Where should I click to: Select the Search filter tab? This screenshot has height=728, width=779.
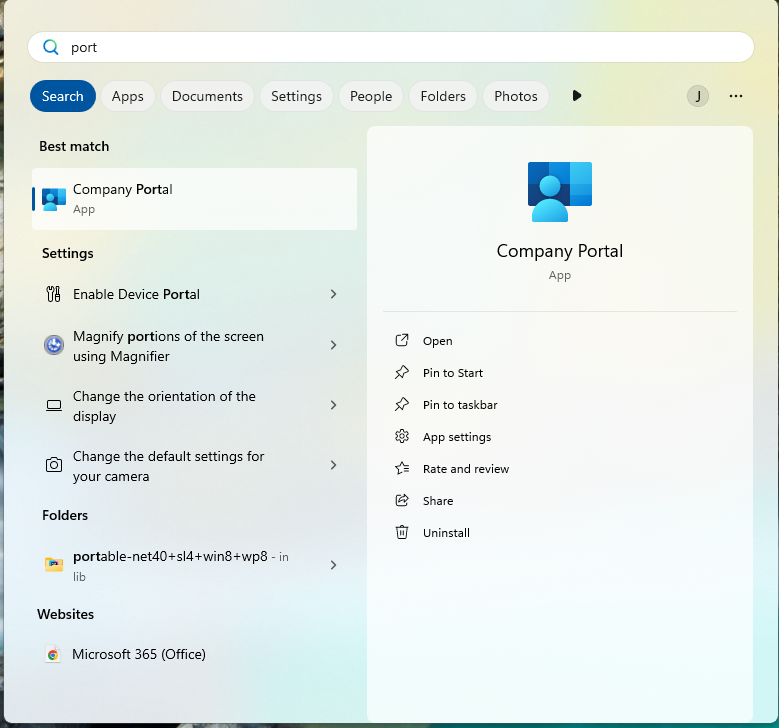click(x=63, y=96)
